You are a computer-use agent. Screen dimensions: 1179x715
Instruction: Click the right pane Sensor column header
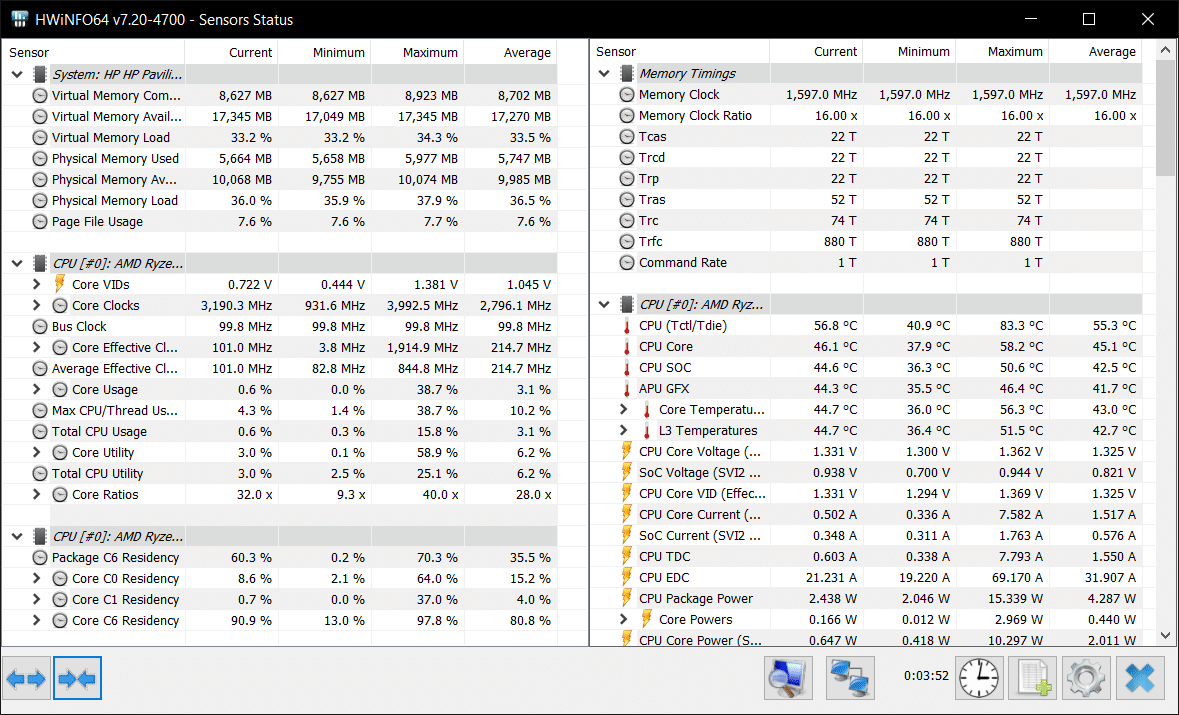click(679, 51)
